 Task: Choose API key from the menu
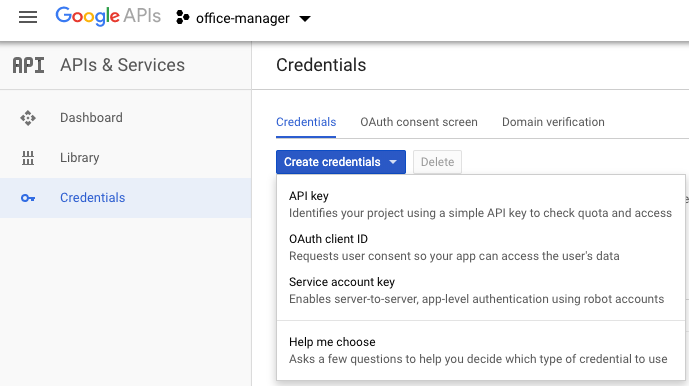tap(481, 204)
